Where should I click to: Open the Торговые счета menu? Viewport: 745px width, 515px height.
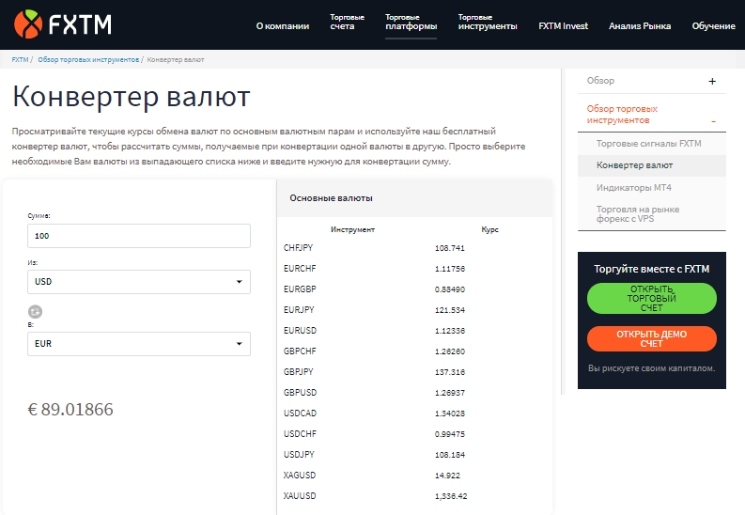point(347,22)
